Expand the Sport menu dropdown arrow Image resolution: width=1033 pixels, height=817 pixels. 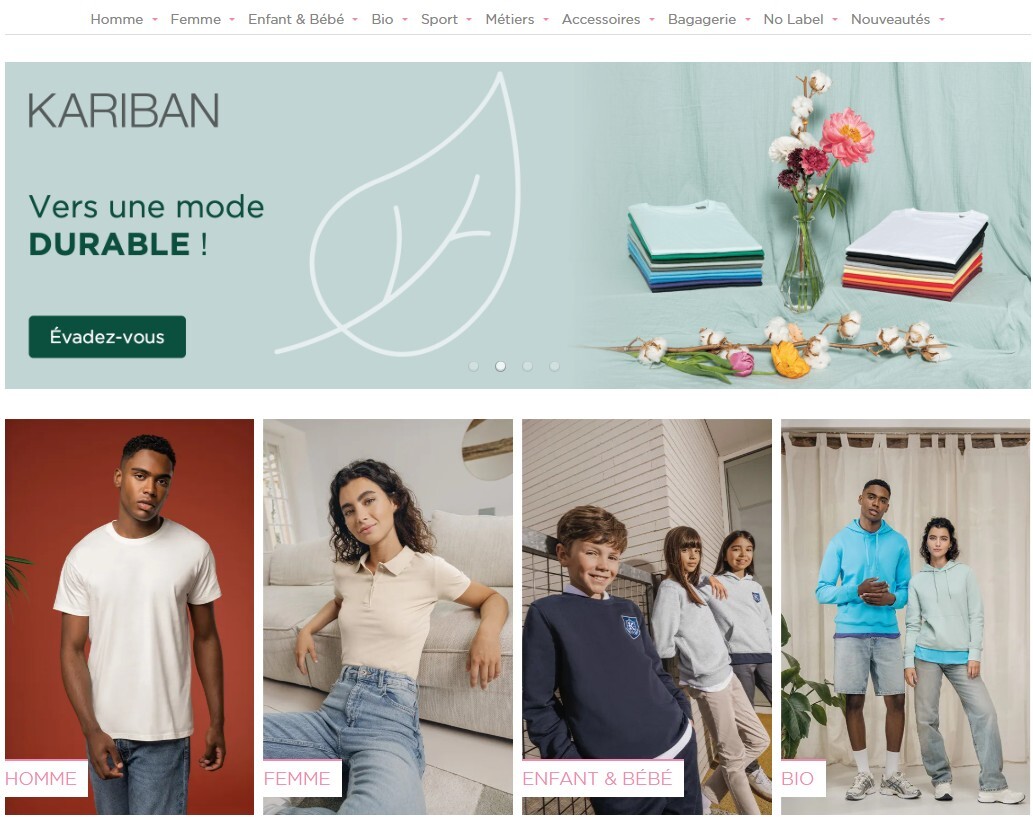click(x=469, y=20)
